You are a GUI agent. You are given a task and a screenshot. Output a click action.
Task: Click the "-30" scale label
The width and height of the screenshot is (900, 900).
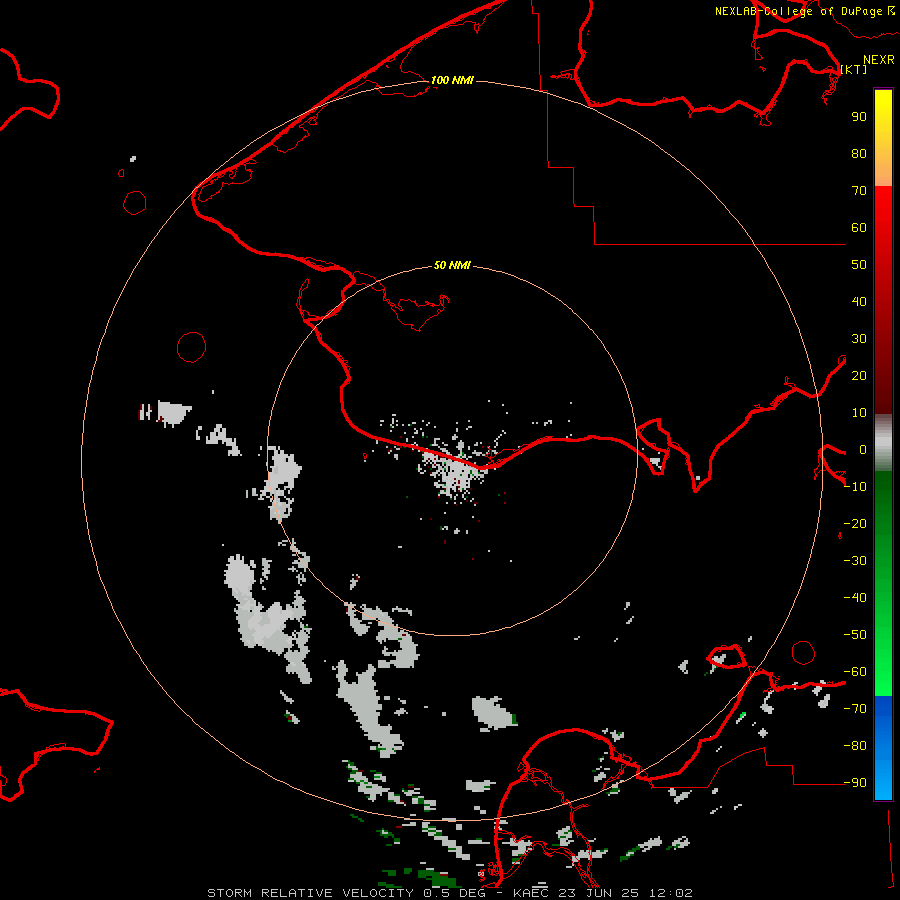click(x=855, y=561)
